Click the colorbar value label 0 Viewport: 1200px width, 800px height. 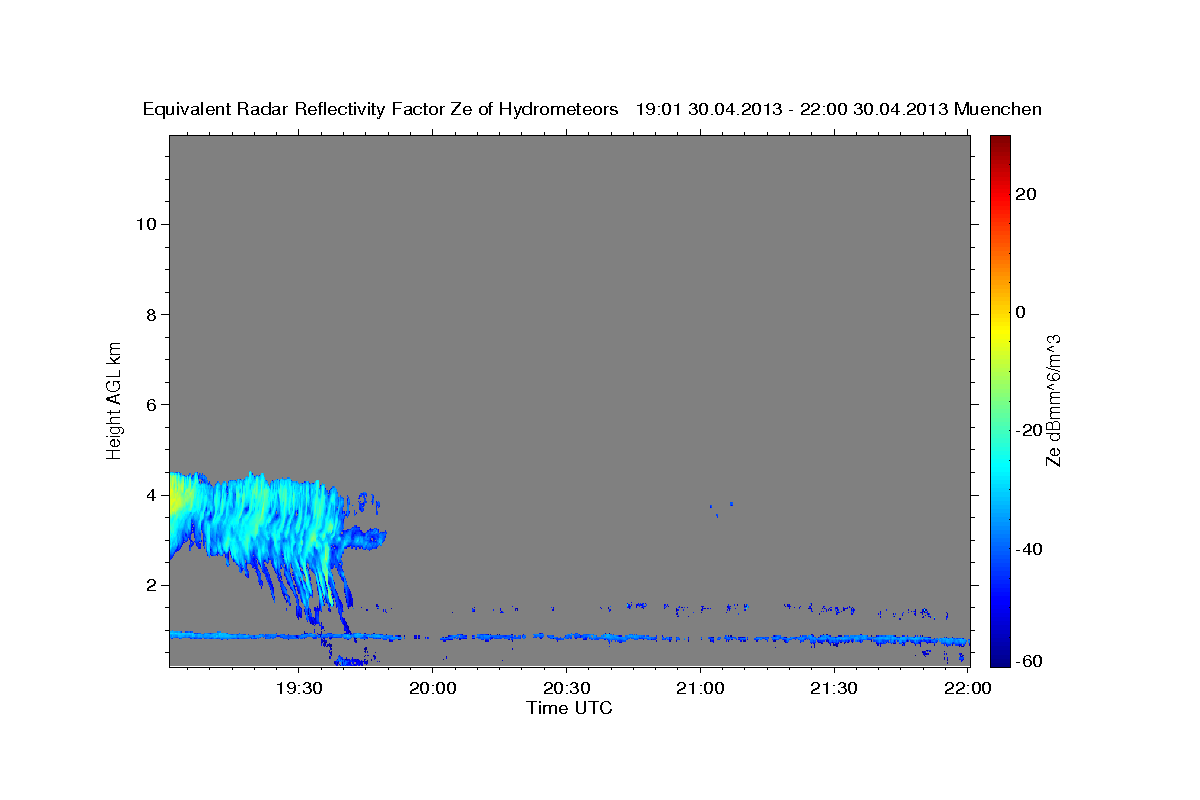1021,312
